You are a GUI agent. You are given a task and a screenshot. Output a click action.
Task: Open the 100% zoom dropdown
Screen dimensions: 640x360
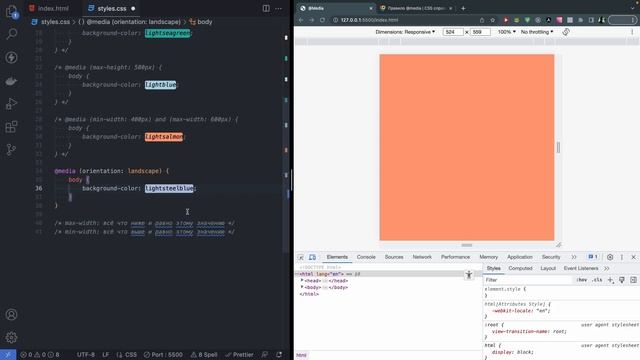[x=507, y=32]
